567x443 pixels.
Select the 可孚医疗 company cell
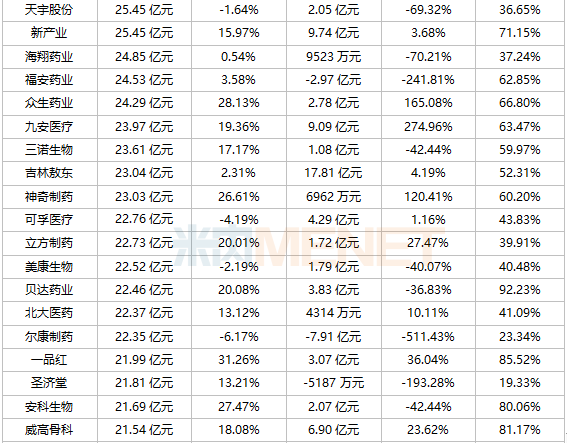tap(49, 220)
